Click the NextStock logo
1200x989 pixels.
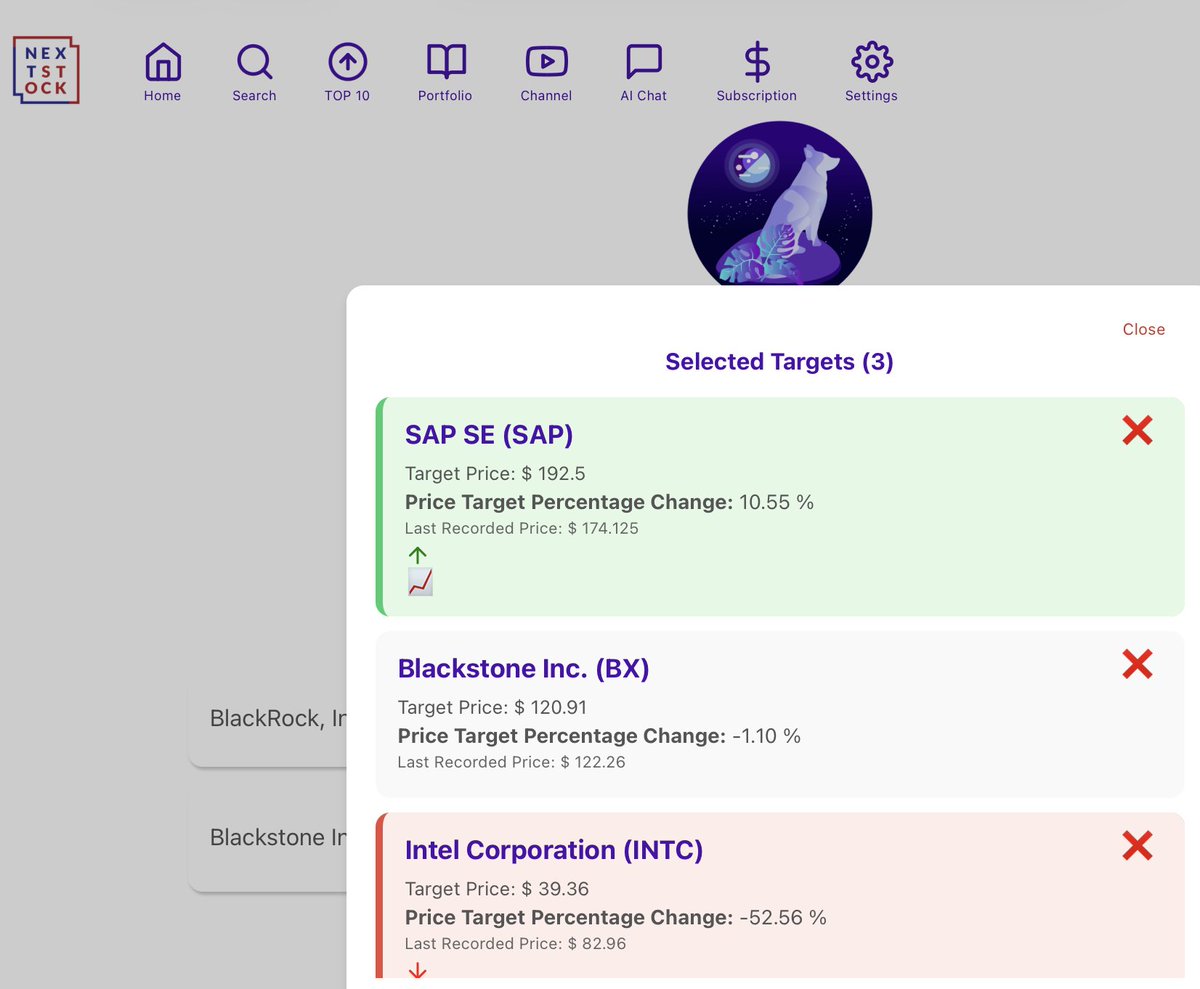click(x=46, y=70)
